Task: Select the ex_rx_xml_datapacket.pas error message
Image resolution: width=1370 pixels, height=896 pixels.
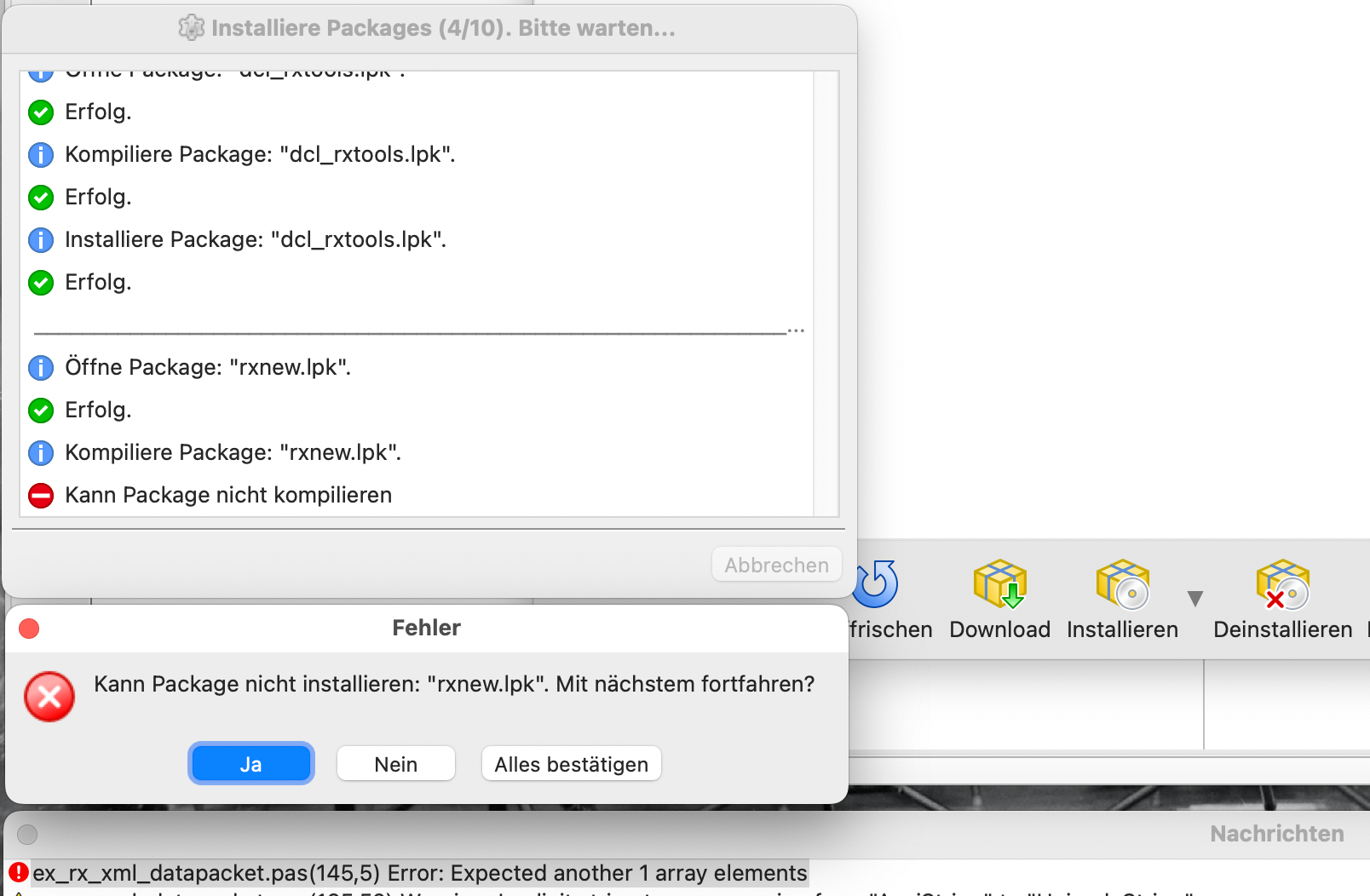Action: tap(419, 873)
